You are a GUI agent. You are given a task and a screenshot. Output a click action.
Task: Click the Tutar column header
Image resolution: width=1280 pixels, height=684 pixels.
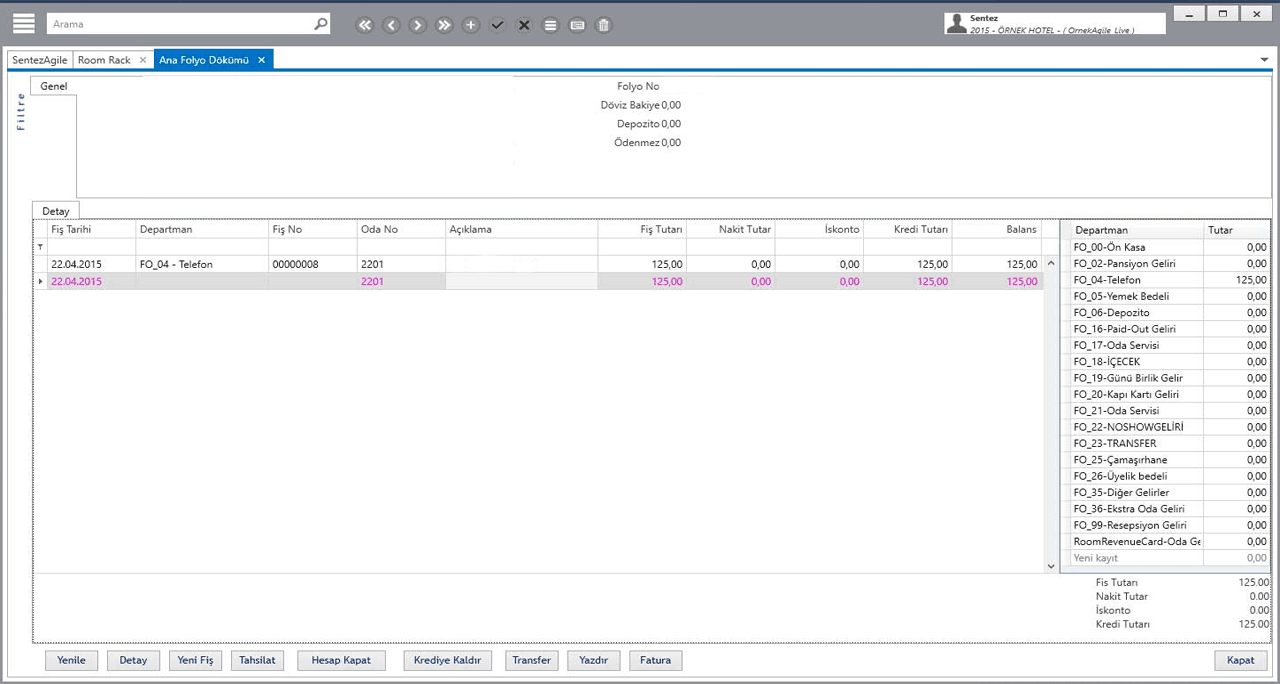click(x=1236, y=230)
